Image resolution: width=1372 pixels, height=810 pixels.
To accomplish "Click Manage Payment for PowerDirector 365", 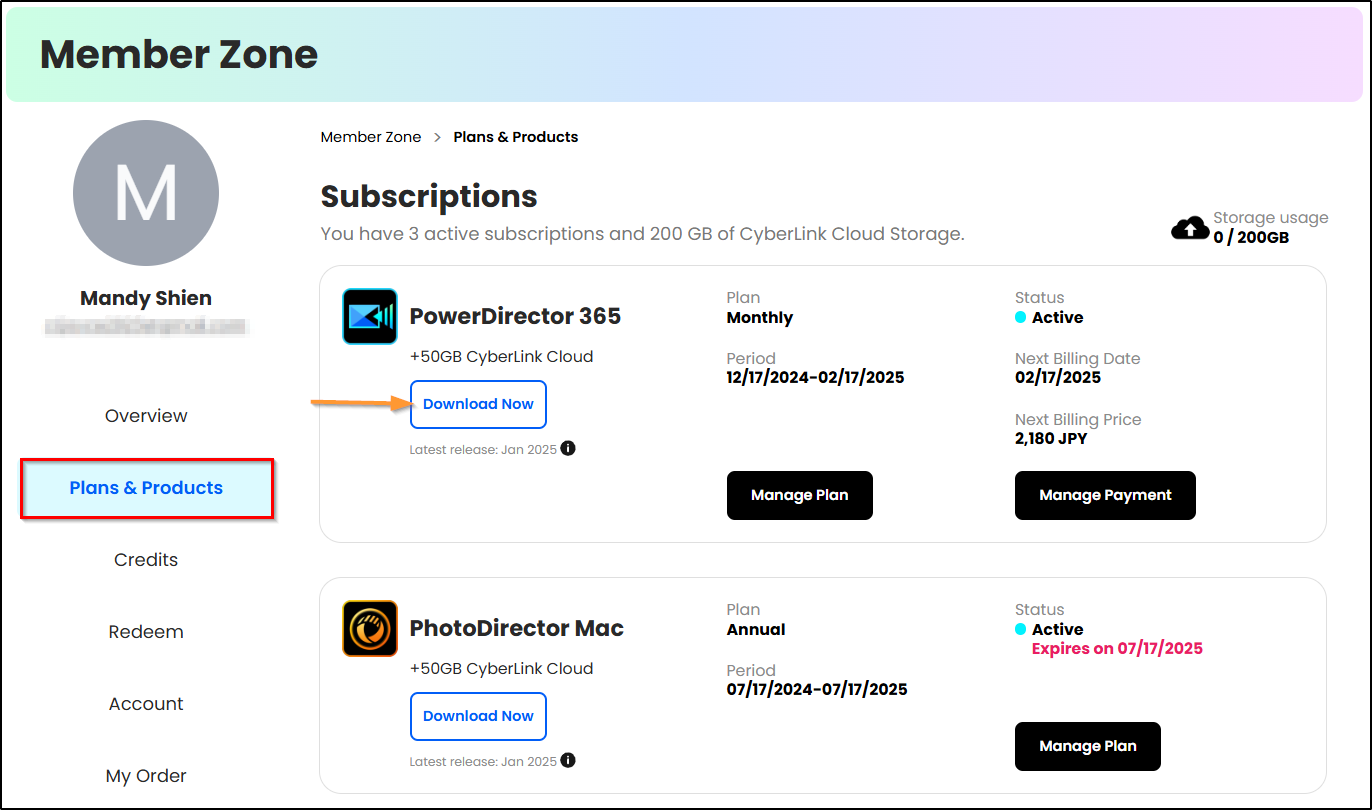I will [x=1105, y=495].
